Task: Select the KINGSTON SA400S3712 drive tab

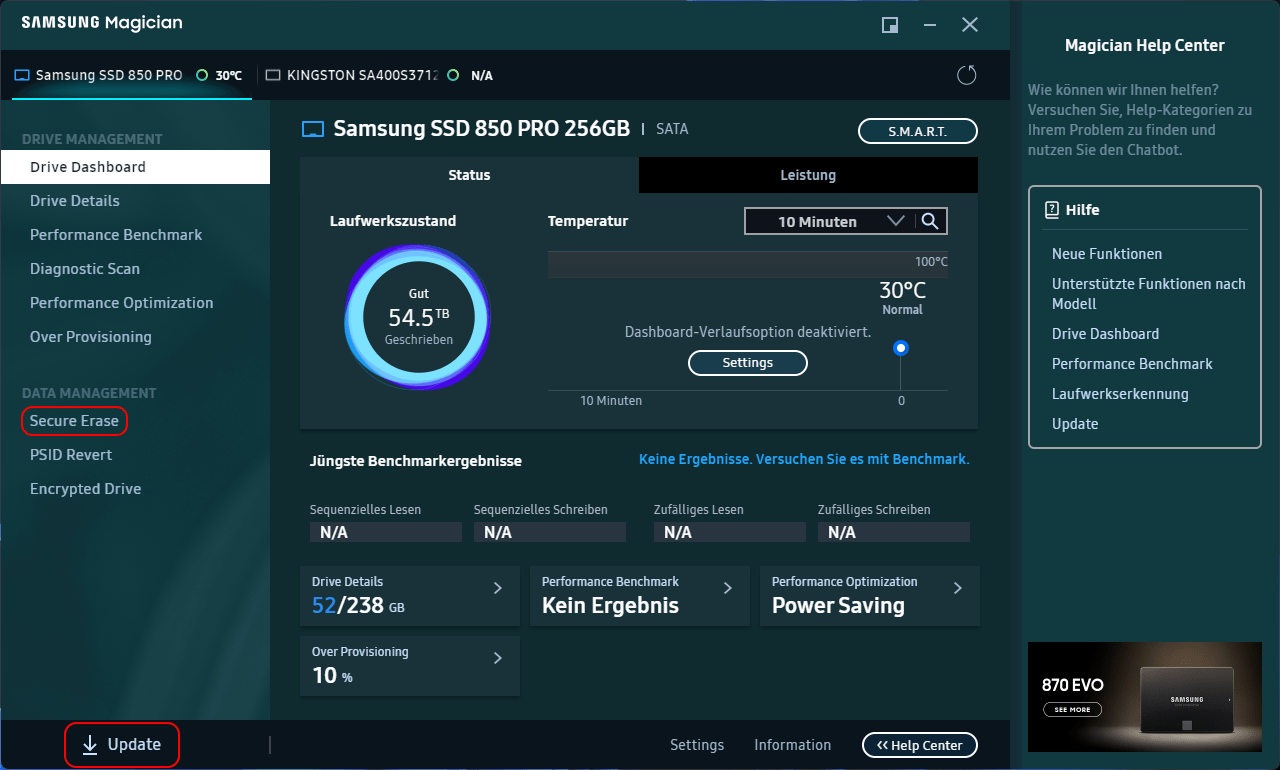Action: [x=380, y=75]
